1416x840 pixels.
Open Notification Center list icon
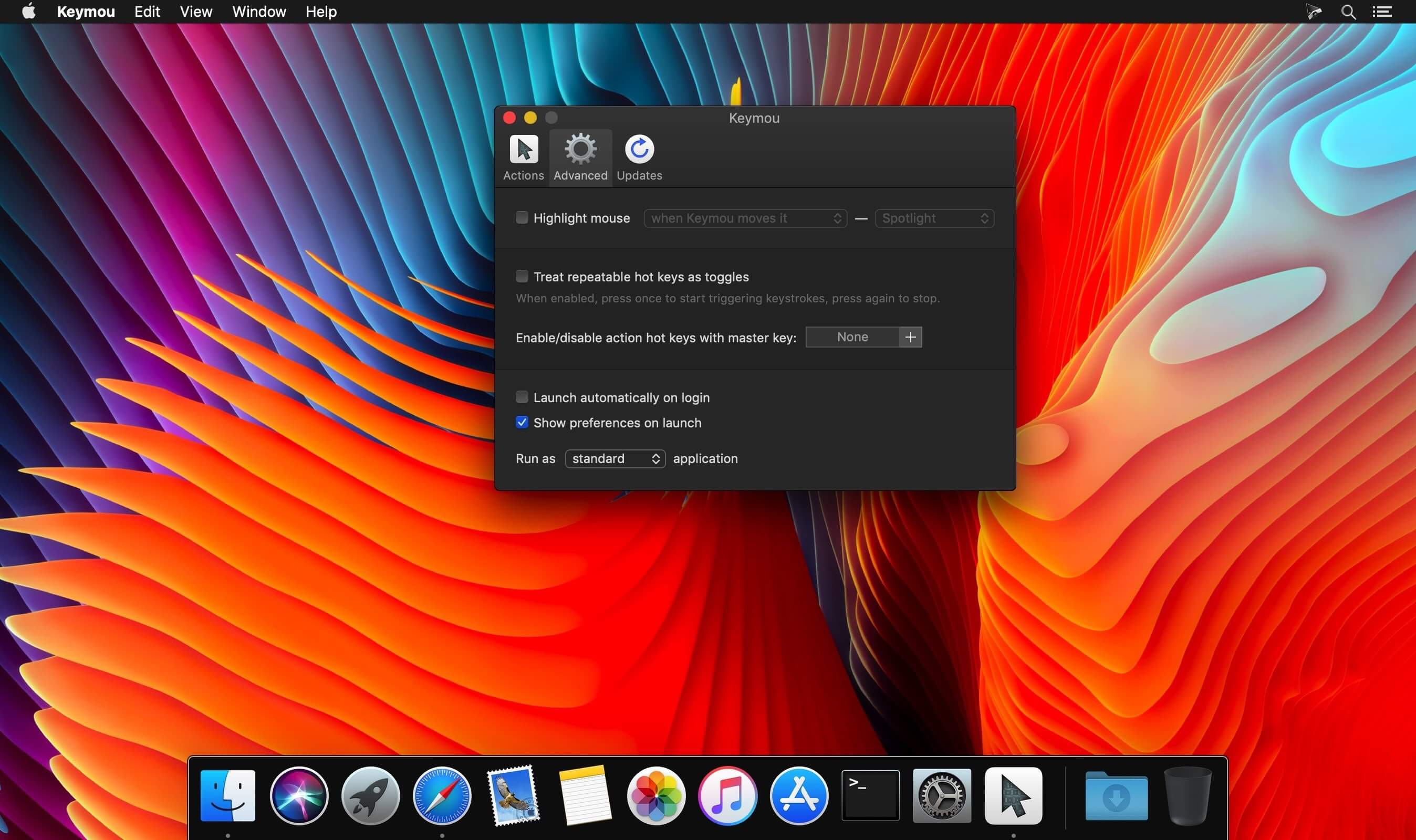pos(1381,12)
